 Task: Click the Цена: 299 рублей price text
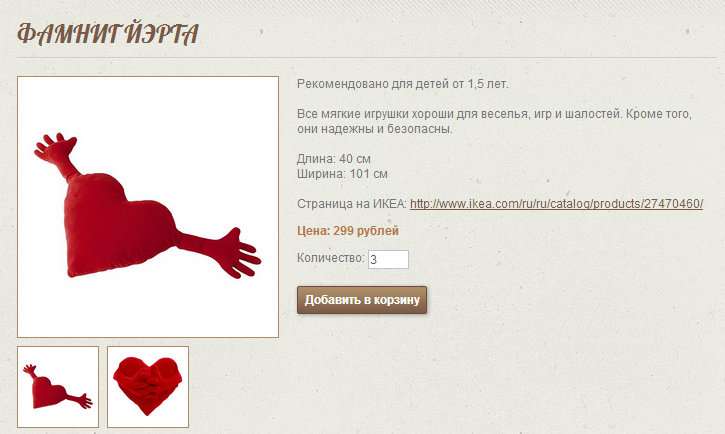(x=348, y=231)
